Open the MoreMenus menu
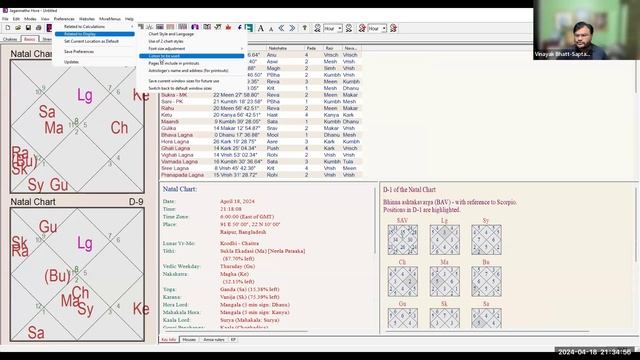640x360 pixels. click(x=110, y=19)
